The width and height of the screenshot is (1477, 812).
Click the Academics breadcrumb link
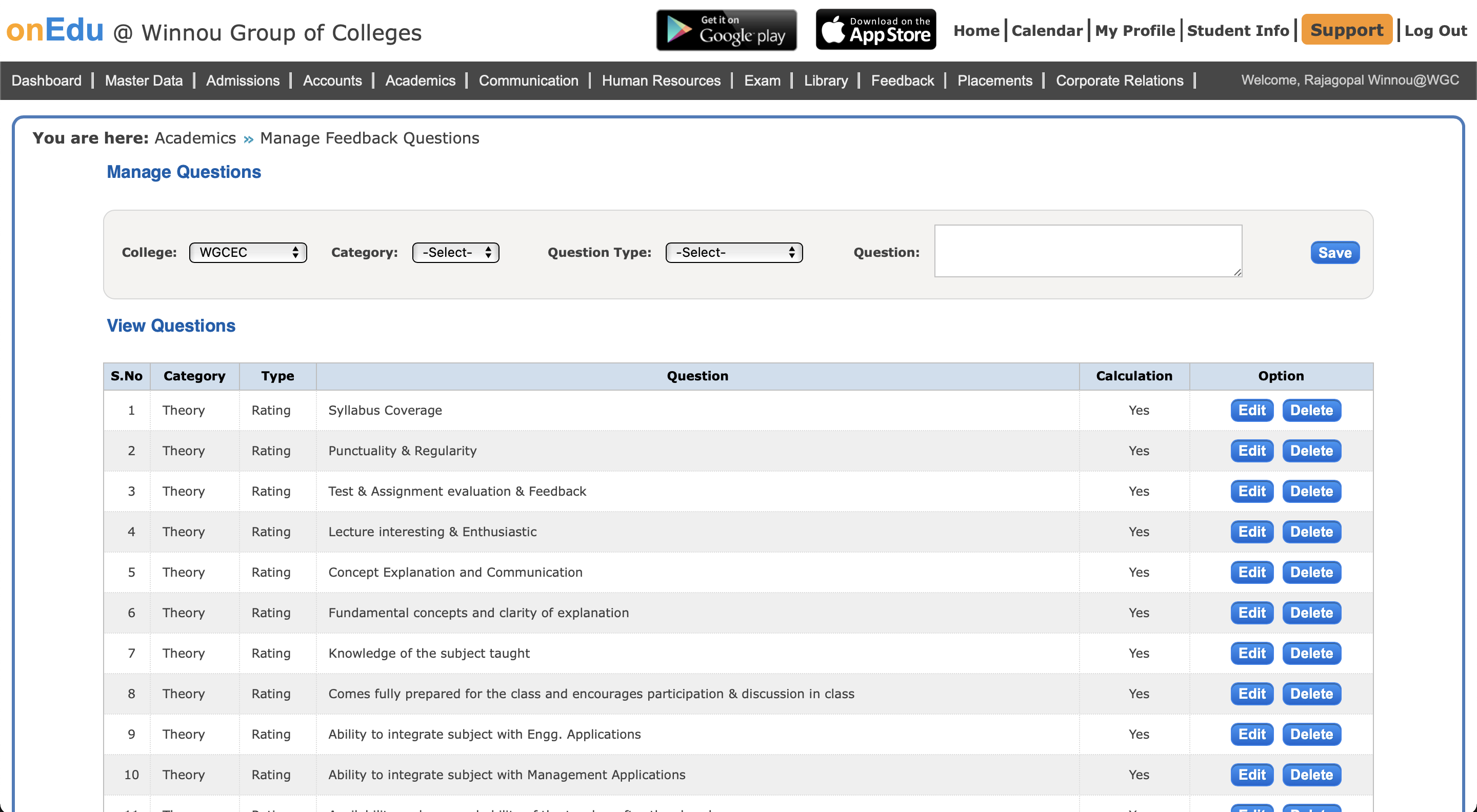pyautogui.click(x=195, y=138)
